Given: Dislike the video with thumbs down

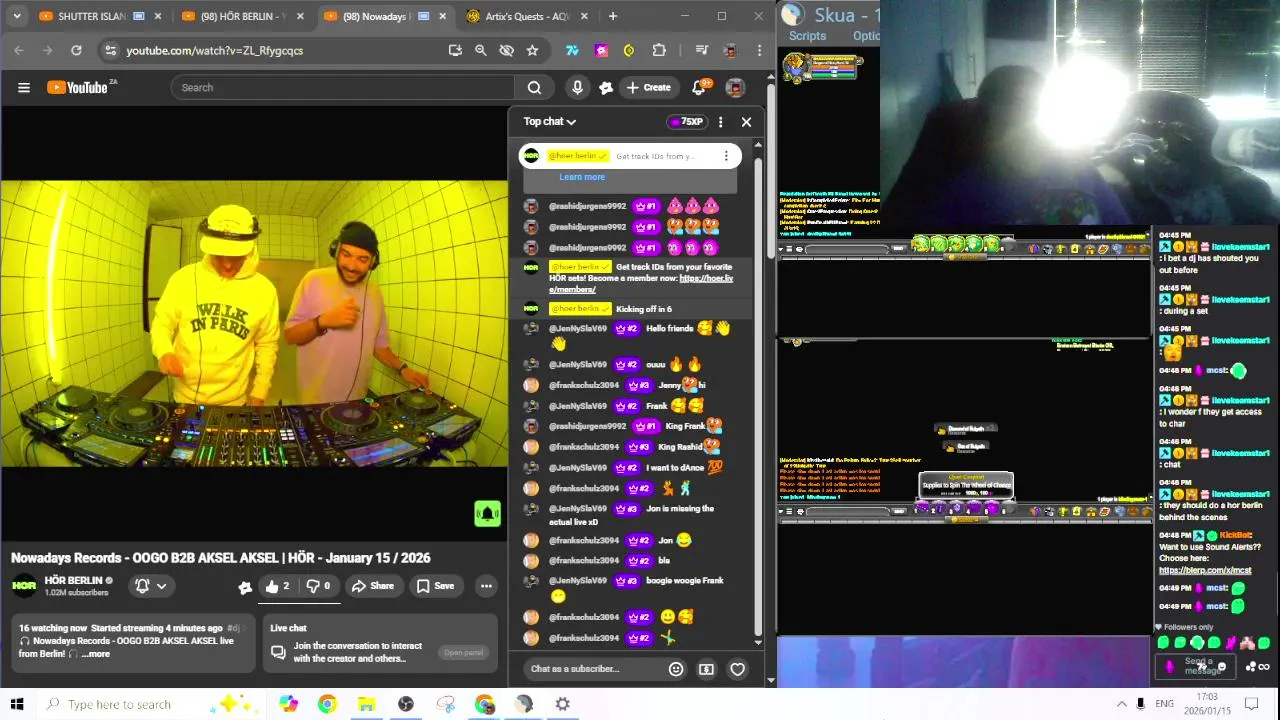Looking at the screenshot, I should 319,586.
